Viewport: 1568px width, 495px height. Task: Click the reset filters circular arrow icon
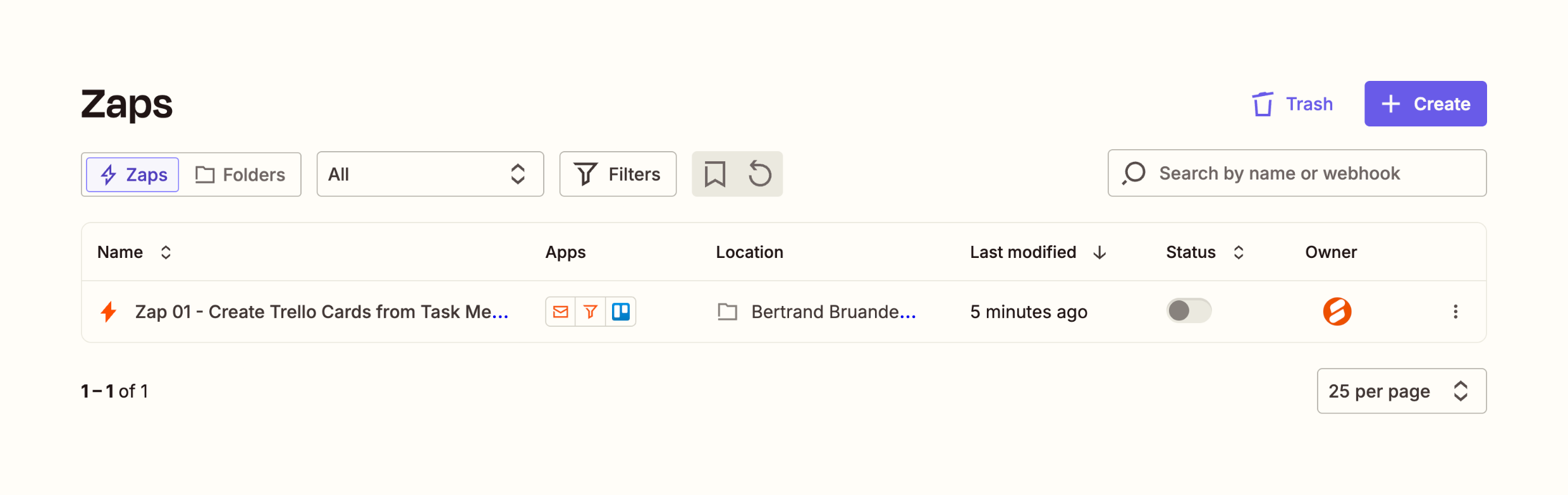click(x=760, y=174)
